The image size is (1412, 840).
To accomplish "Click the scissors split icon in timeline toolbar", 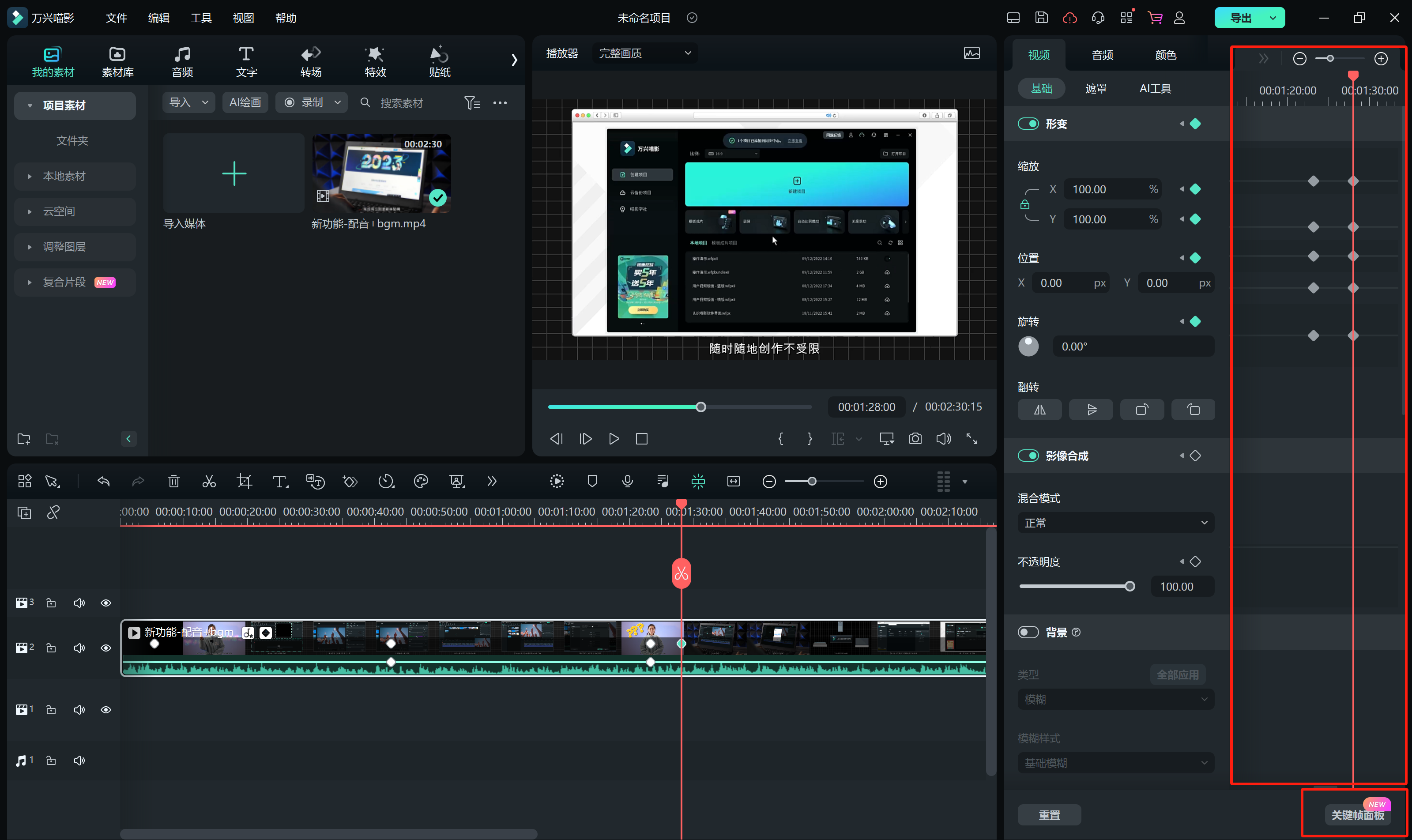I will pos(209,482).
